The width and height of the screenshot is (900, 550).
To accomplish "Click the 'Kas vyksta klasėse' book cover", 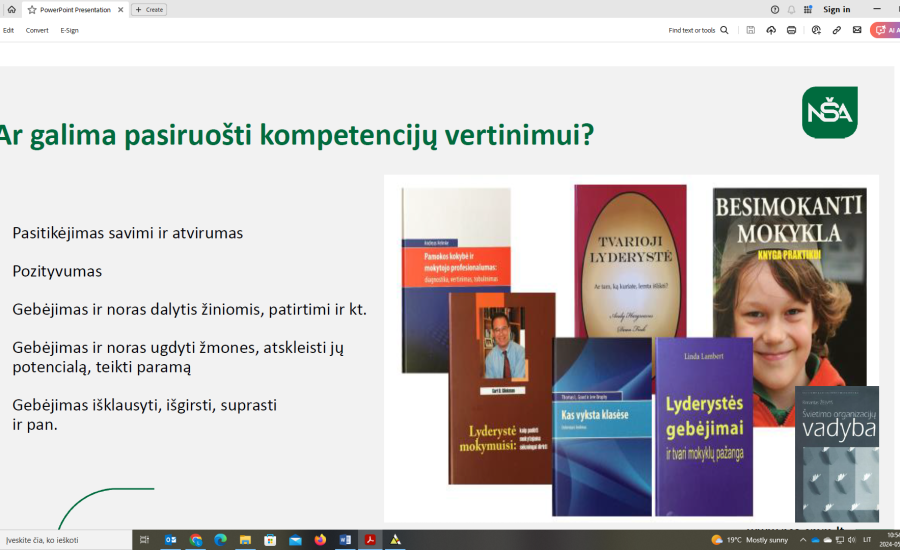I will pyautogui.click(x=602, y=427).
